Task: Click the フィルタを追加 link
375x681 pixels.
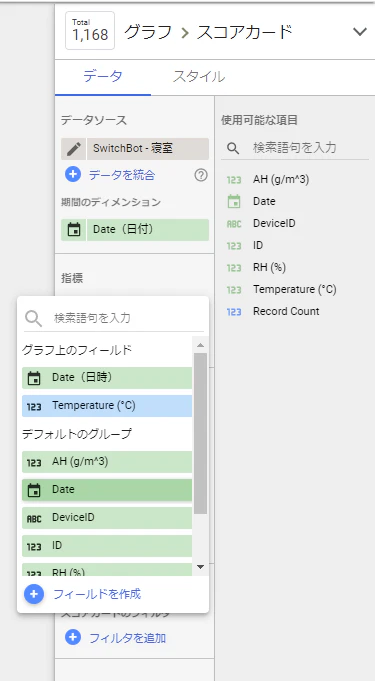Action: tap(127, 638)
